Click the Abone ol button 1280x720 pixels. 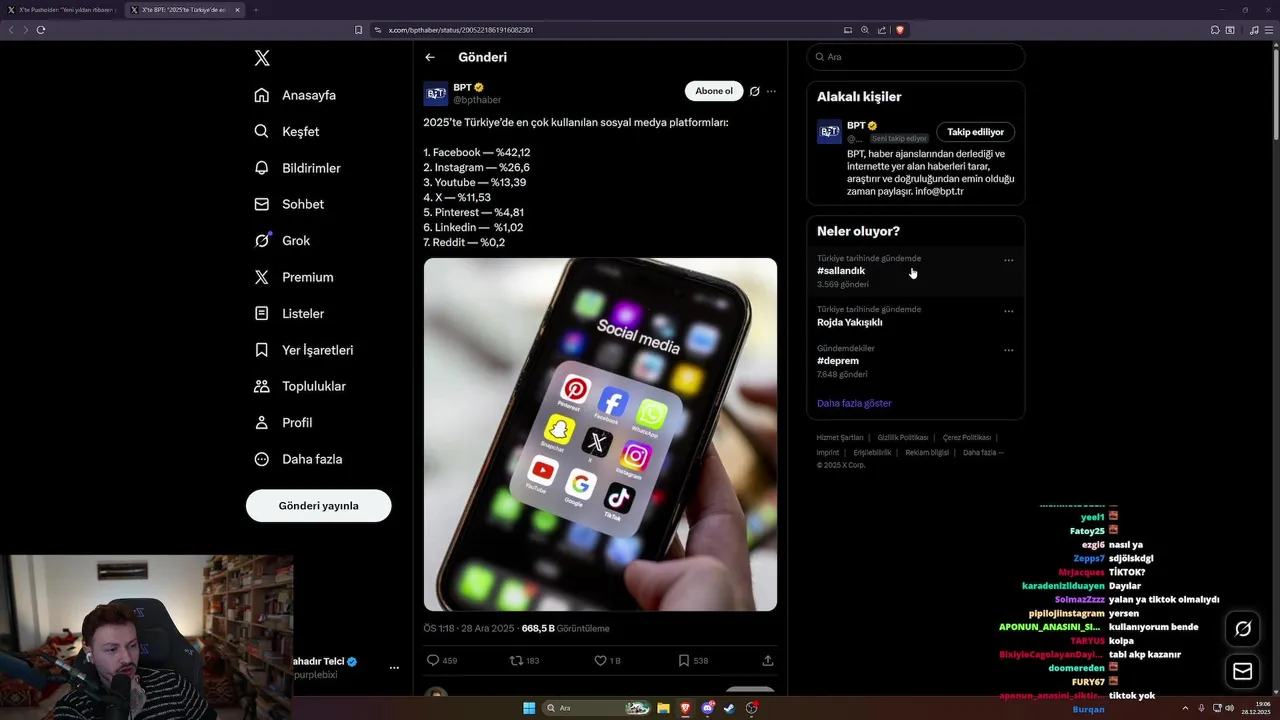click(714, 91)
